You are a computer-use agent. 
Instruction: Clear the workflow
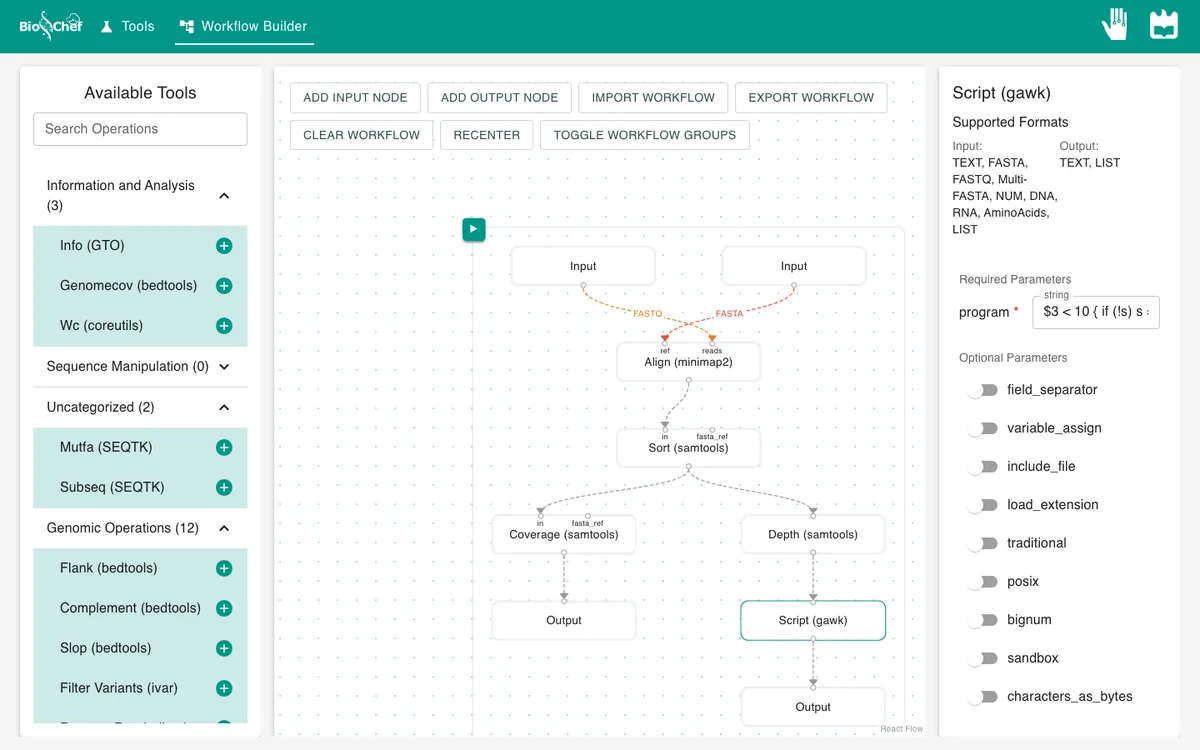(362, 135)
